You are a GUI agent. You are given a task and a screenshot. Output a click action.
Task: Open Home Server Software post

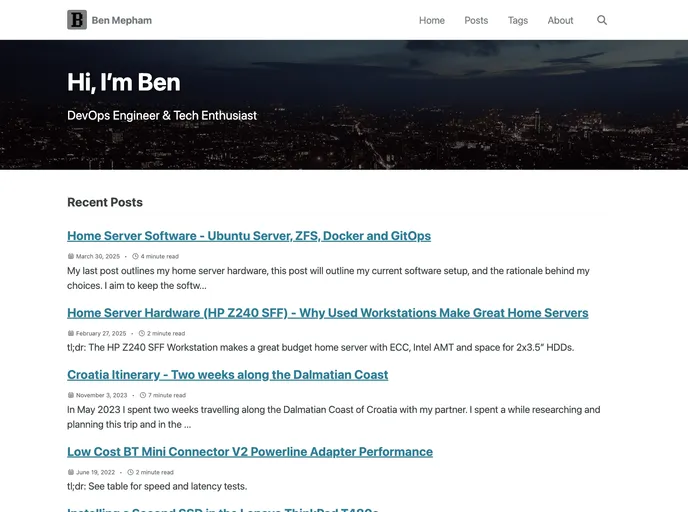click(249, 236)
